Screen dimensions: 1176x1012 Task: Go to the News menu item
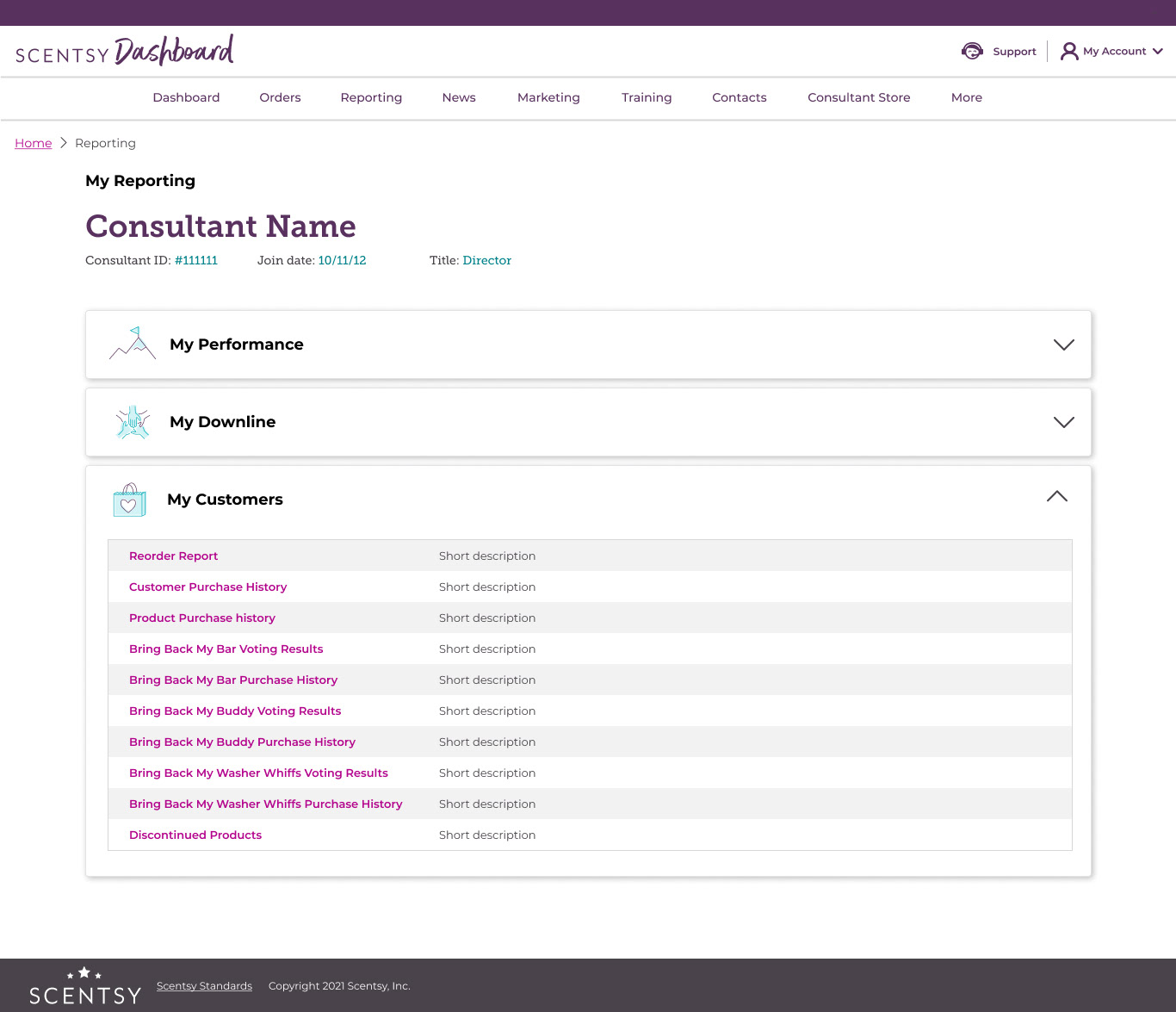point(459,97)
